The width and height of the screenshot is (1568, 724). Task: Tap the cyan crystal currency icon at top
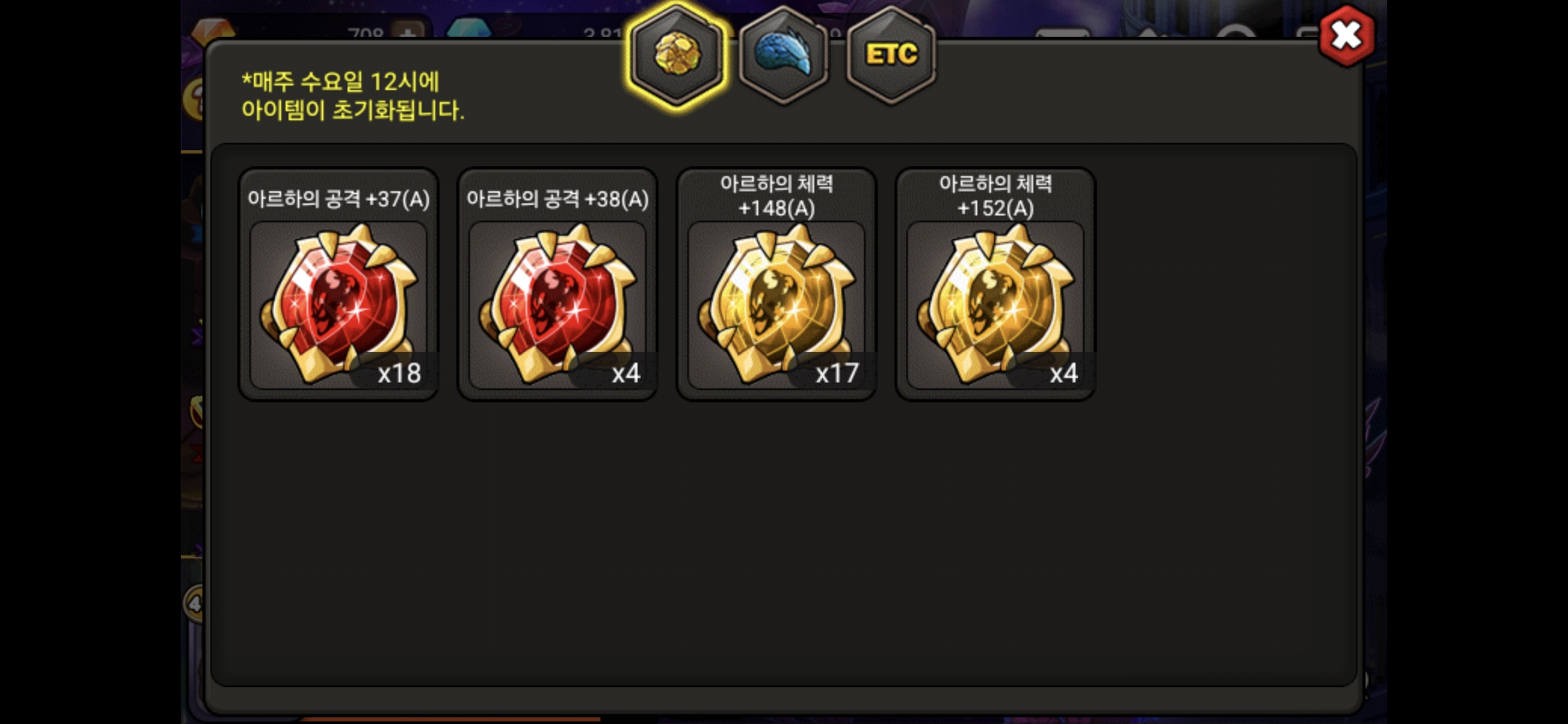[468, 28]
